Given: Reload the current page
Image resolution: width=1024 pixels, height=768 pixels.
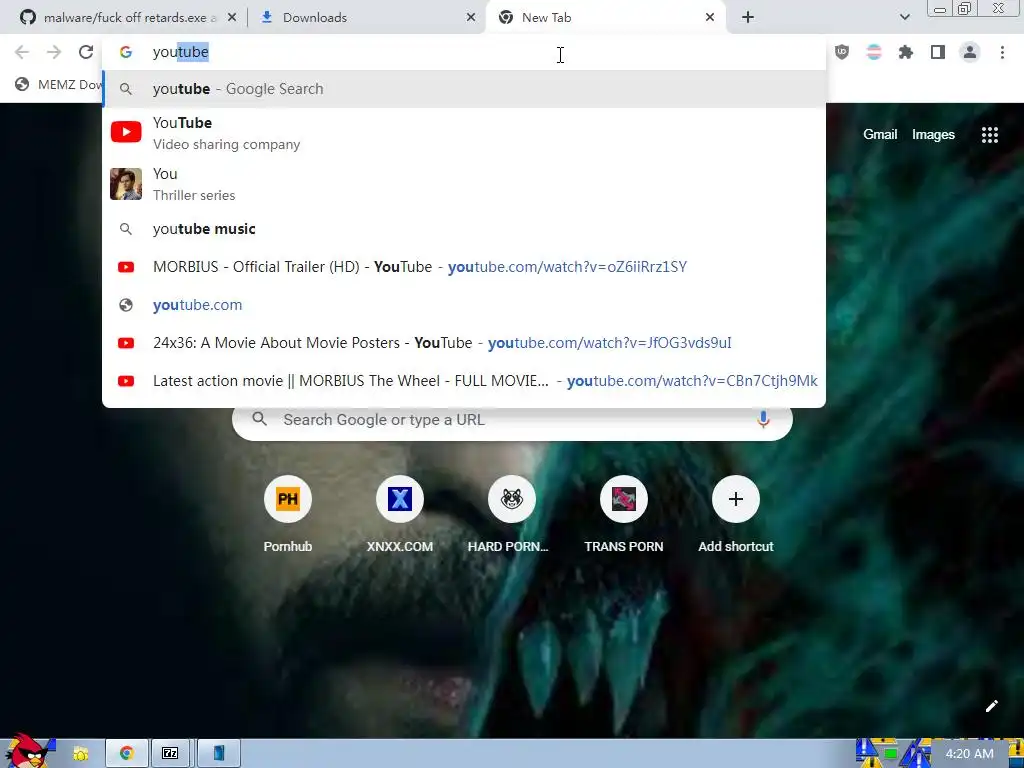Looking at the screenshot, I should click(x=86, y=52).
